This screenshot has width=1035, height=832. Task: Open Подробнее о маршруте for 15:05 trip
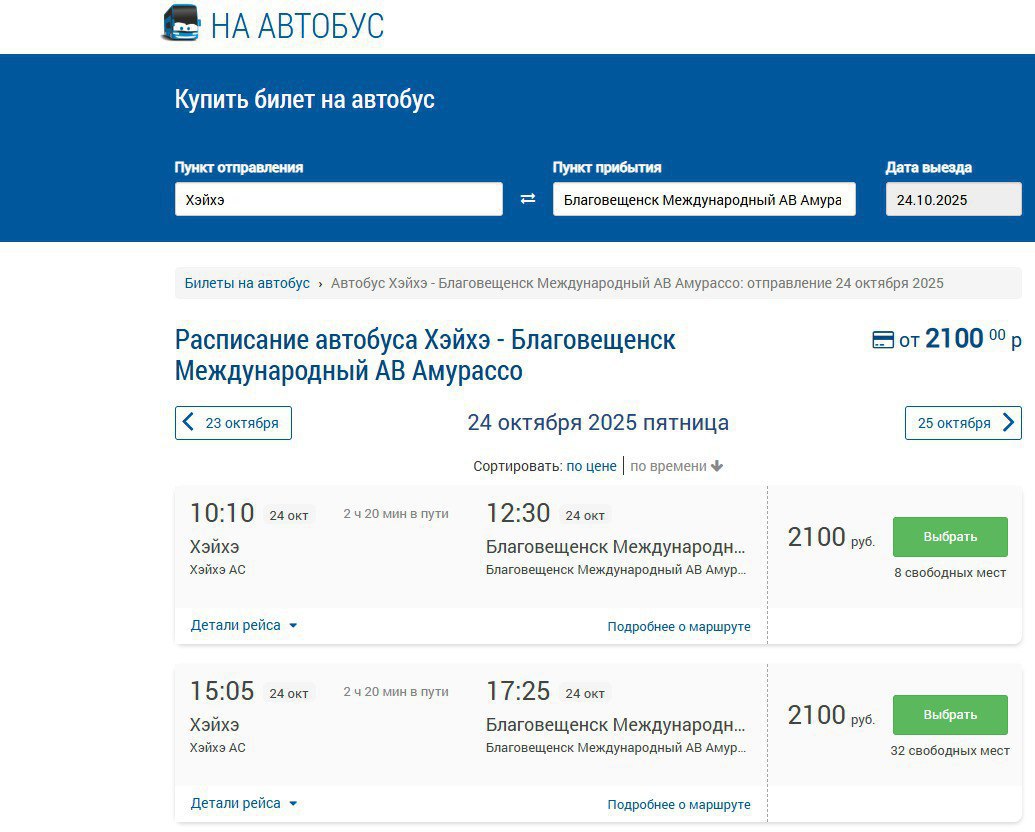(x=678, y=805)
